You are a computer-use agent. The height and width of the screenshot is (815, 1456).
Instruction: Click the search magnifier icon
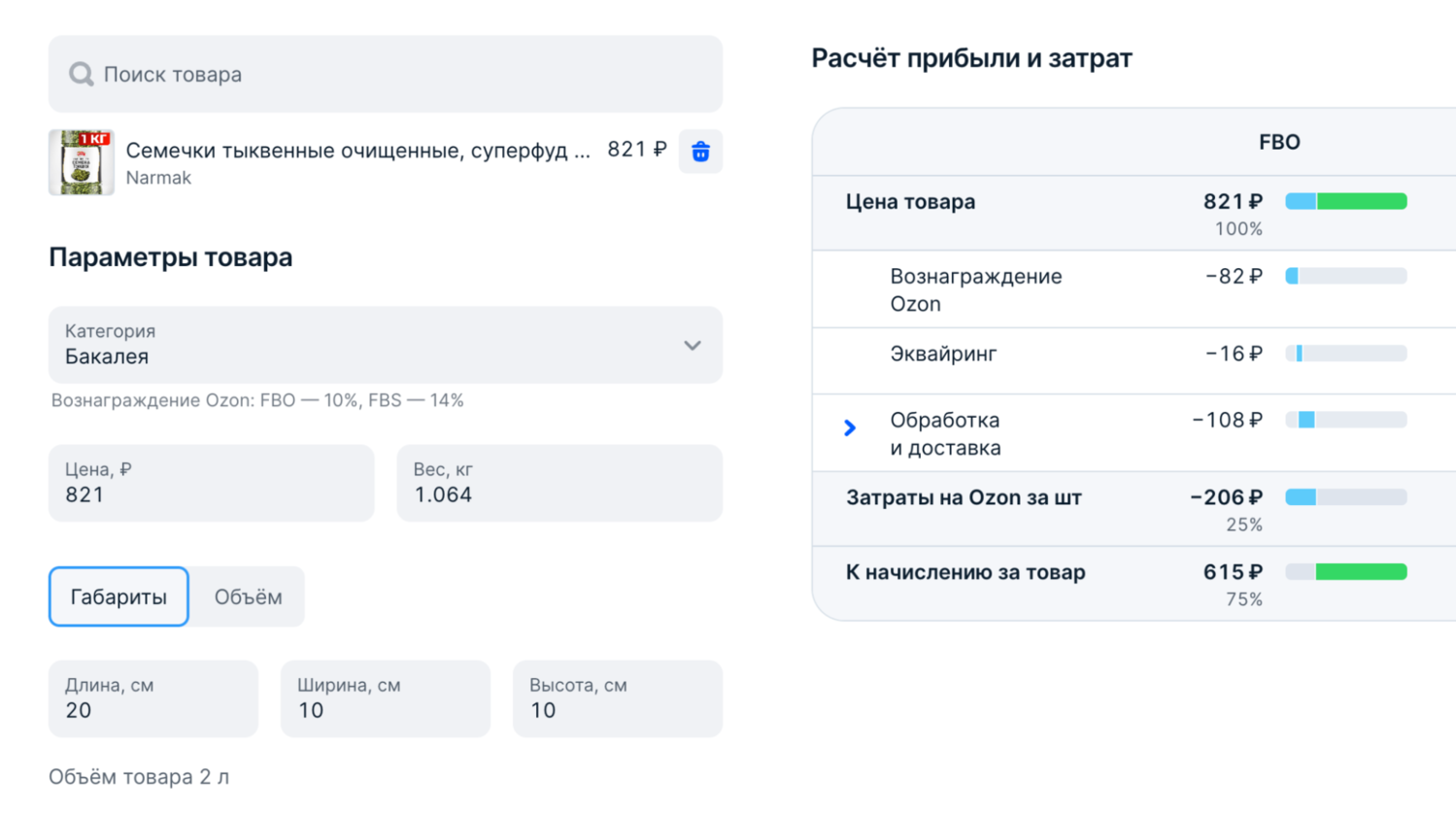coord(81,75)
